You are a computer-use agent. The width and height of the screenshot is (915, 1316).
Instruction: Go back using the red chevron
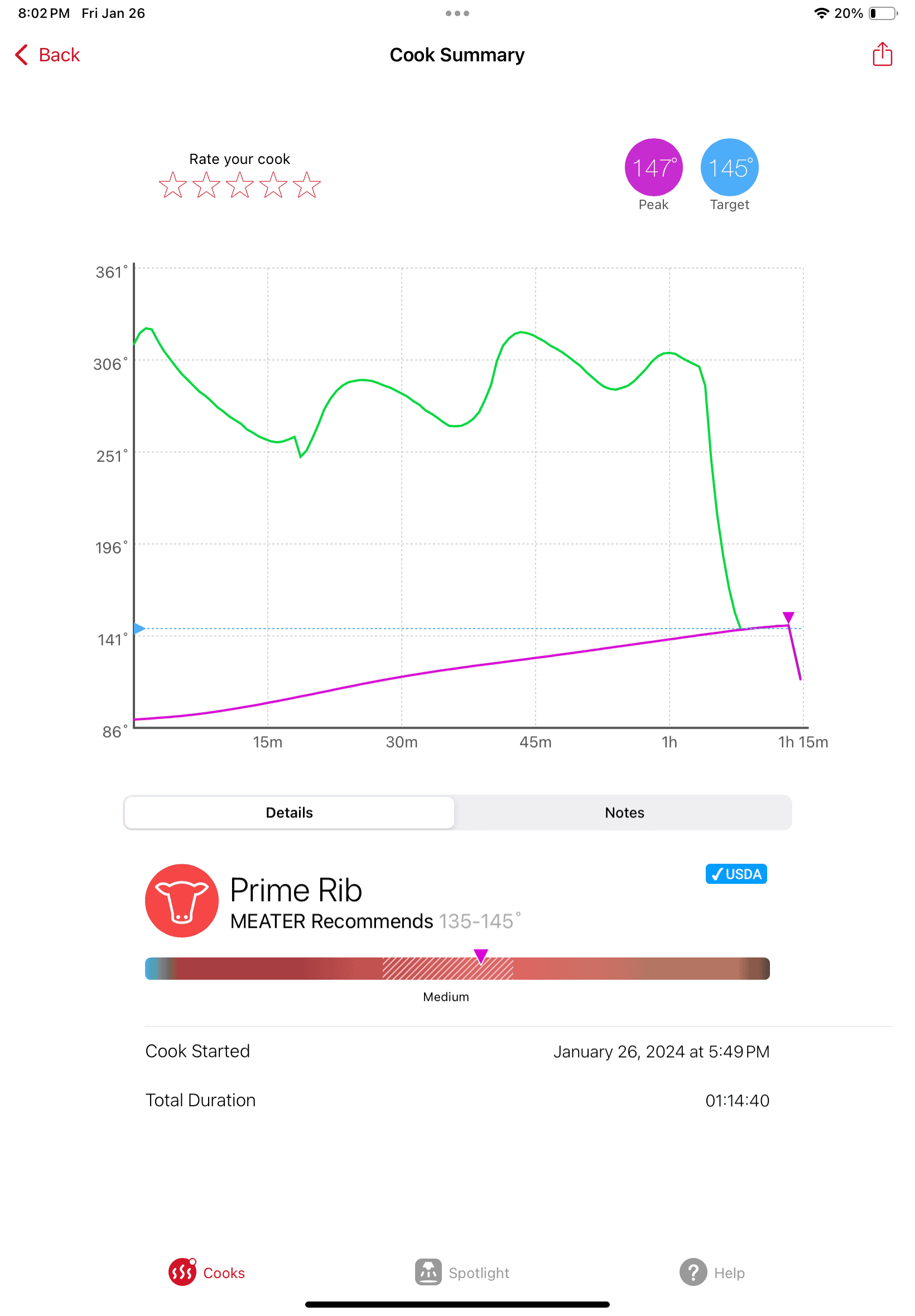pyautogui.click(x=21, y=55)
